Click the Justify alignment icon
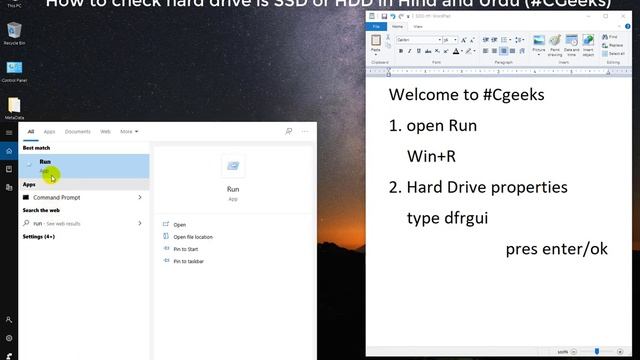The width and height of the screenshot is (640, 360). click(x=513, y=51)
